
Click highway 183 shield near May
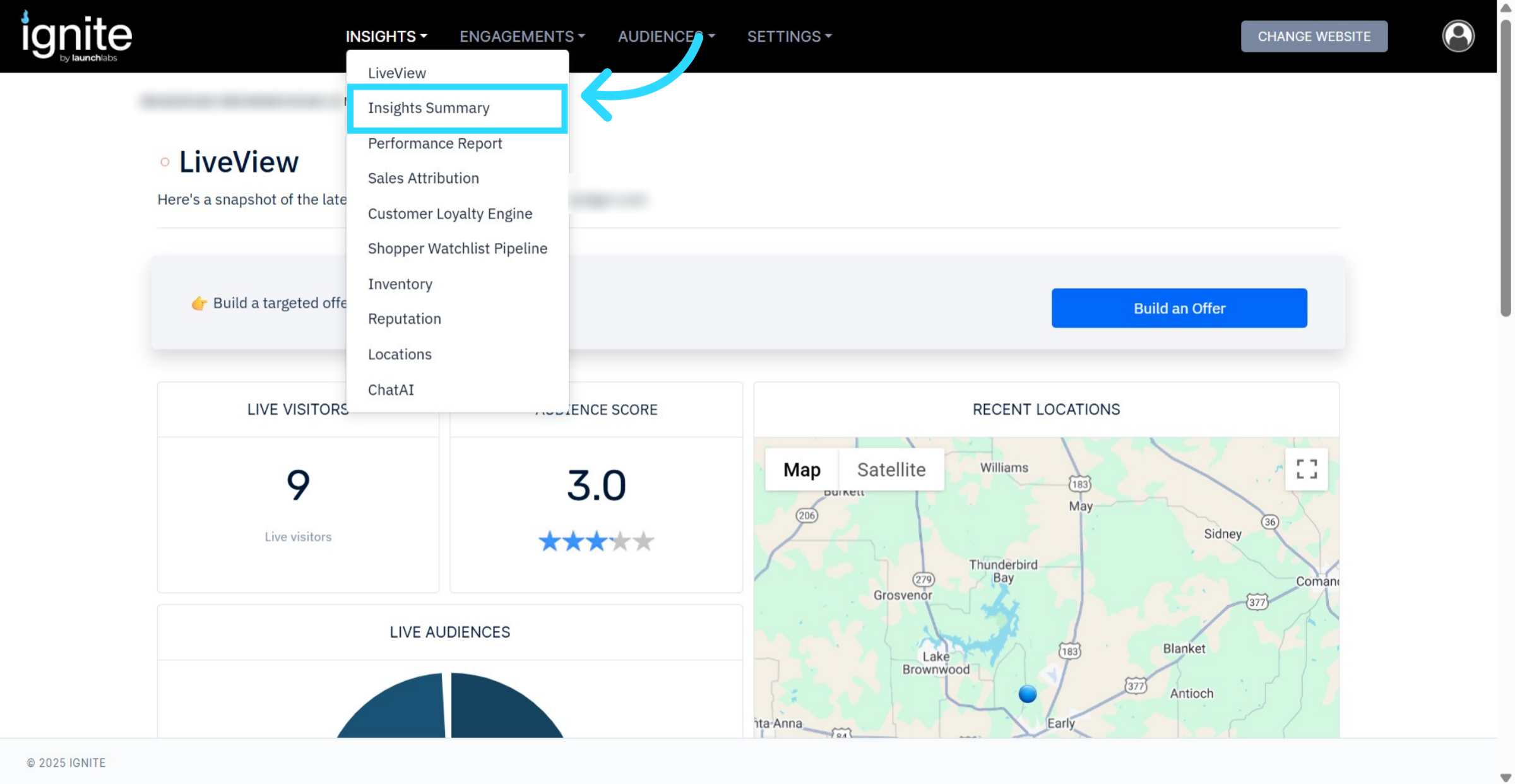coord(1079,484)
